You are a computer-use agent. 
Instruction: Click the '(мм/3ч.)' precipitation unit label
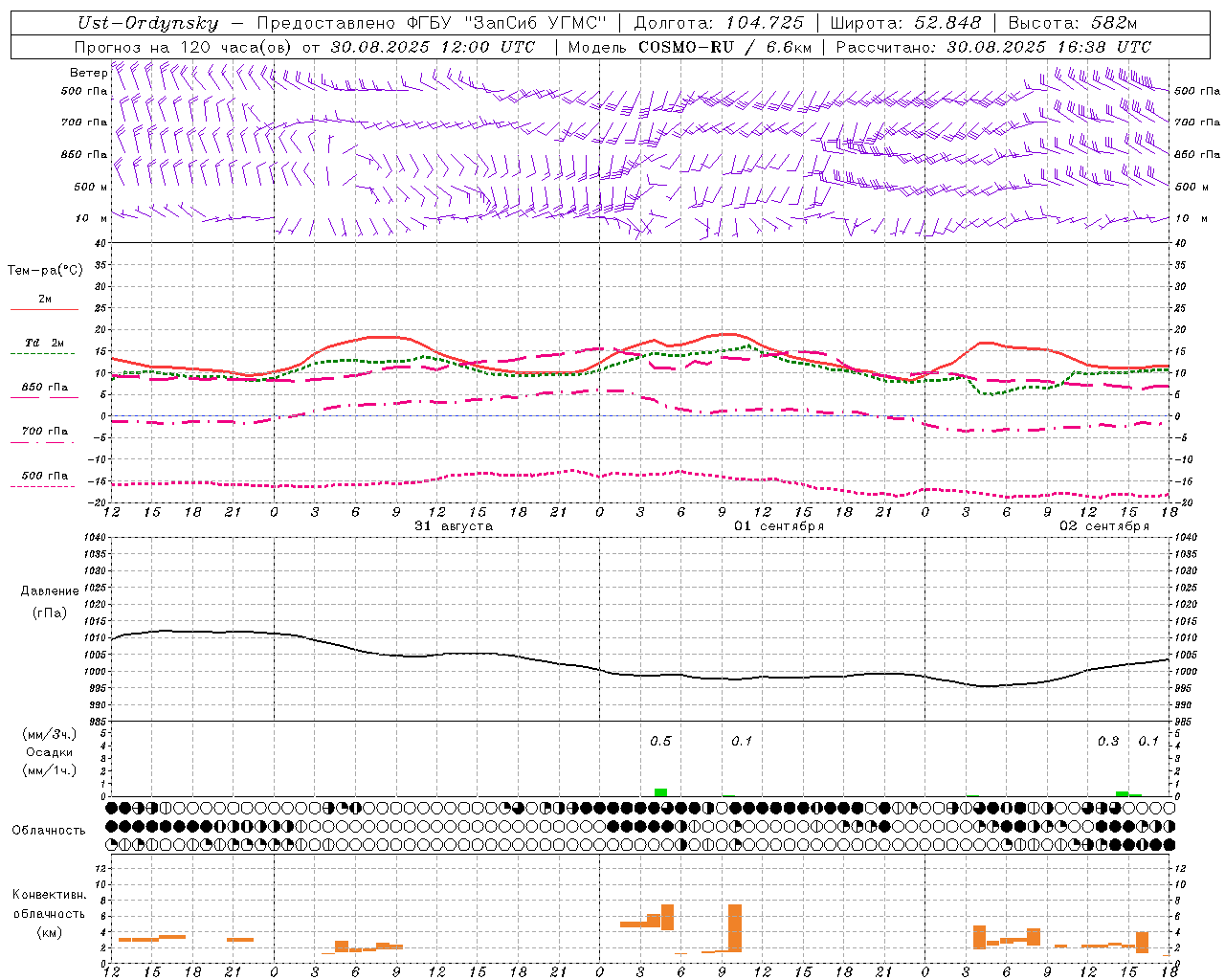(50, 734)
